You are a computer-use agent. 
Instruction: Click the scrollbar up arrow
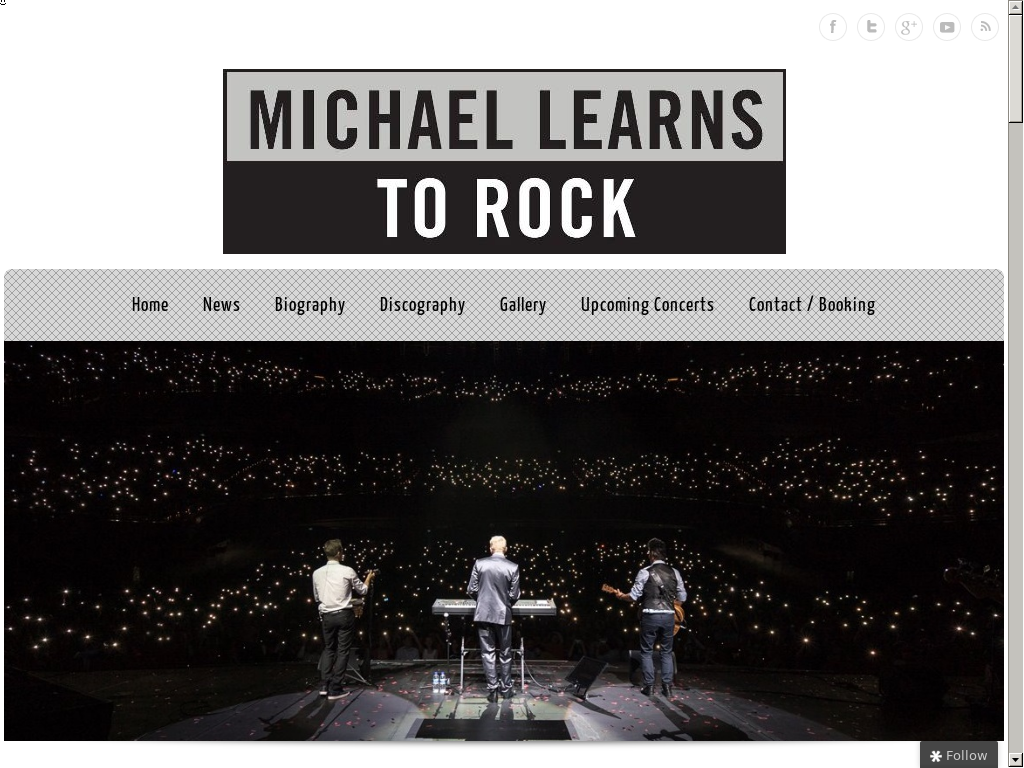pos(1015,6)
